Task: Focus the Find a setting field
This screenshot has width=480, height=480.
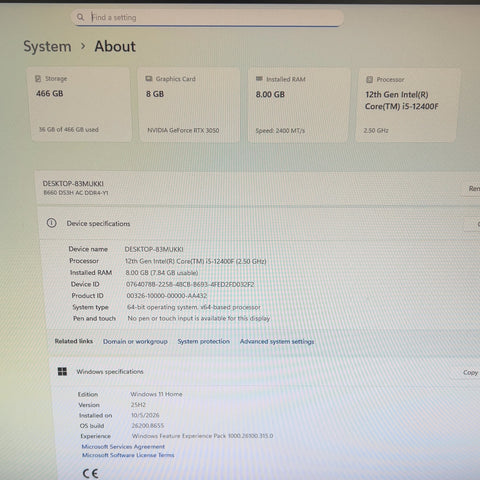Action: [x=207, y=17]
